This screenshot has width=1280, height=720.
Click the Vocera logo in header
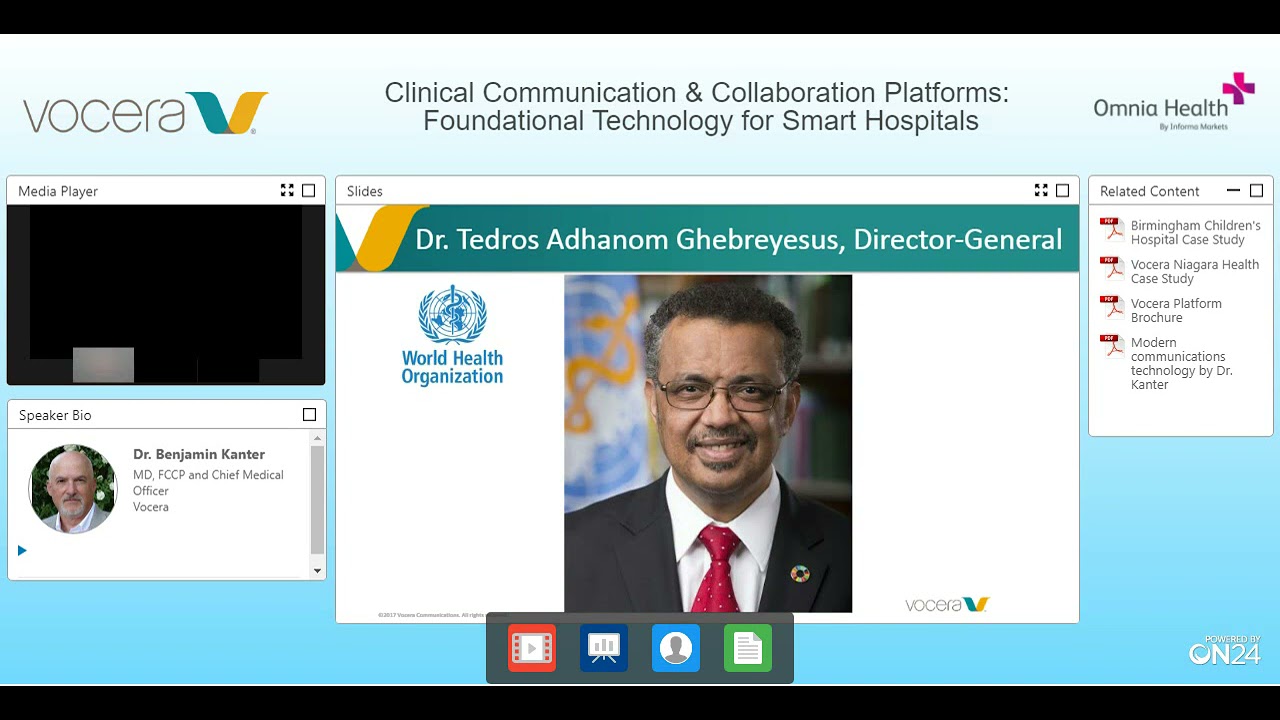pos(146,113)
